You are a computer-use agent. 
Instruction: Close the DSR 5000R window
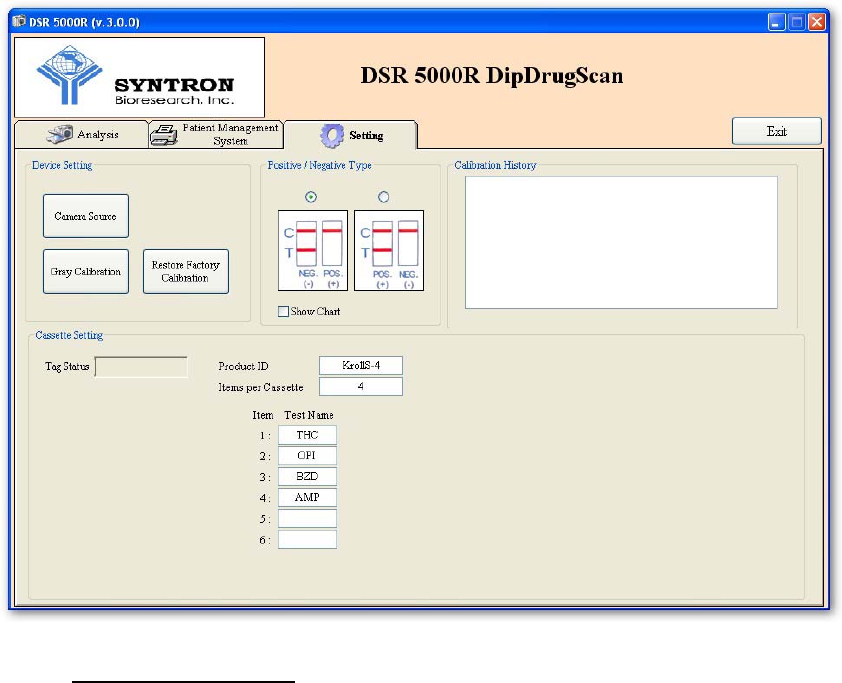817,22
